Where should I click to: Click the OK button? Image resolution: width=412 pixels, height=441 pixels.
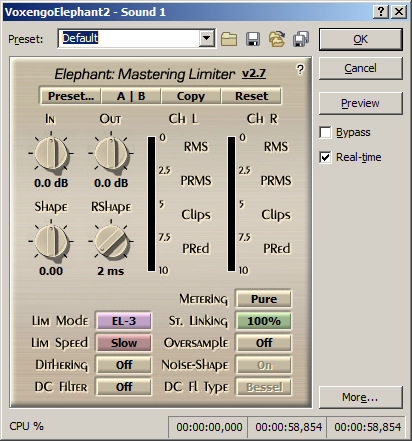tap(361, 39)
